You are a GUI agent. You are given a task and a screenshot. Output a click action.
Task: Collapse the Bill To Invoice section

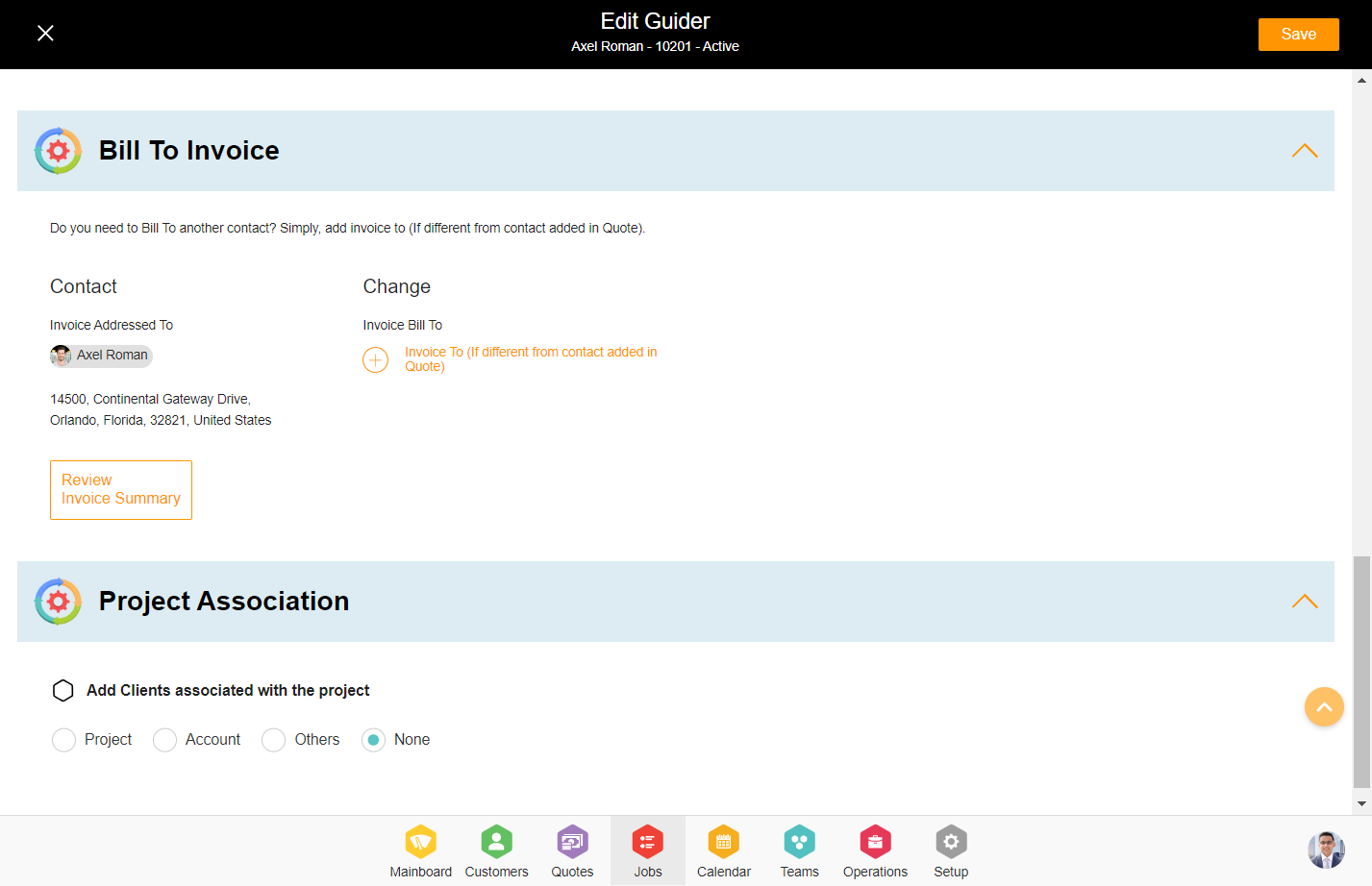tap(1305, 151)
